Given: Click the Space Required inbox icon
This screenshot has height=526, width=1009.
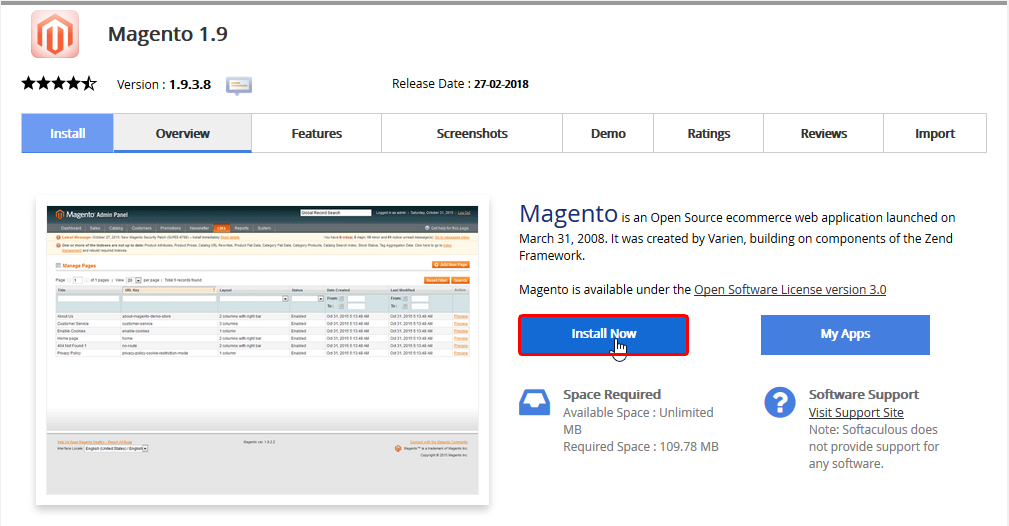Looking at the screenshot, I should coord(534,403).
